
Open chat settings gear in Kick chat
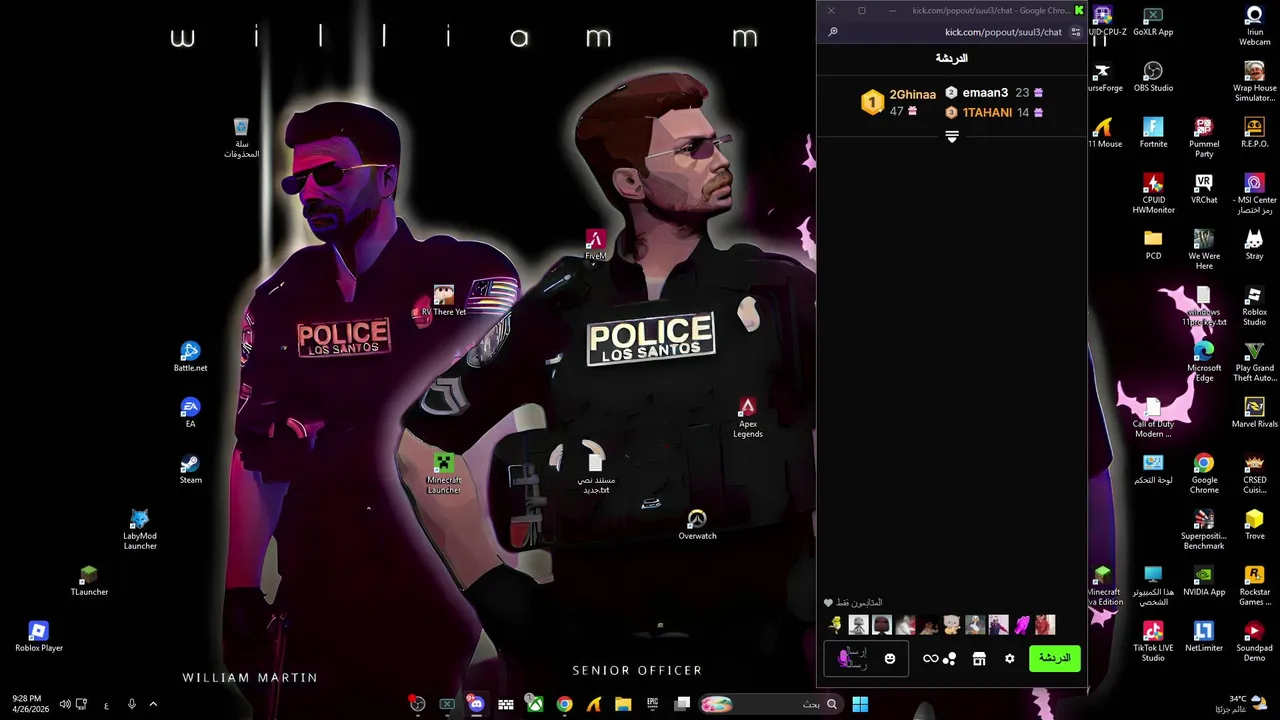tap(1010, 658)
